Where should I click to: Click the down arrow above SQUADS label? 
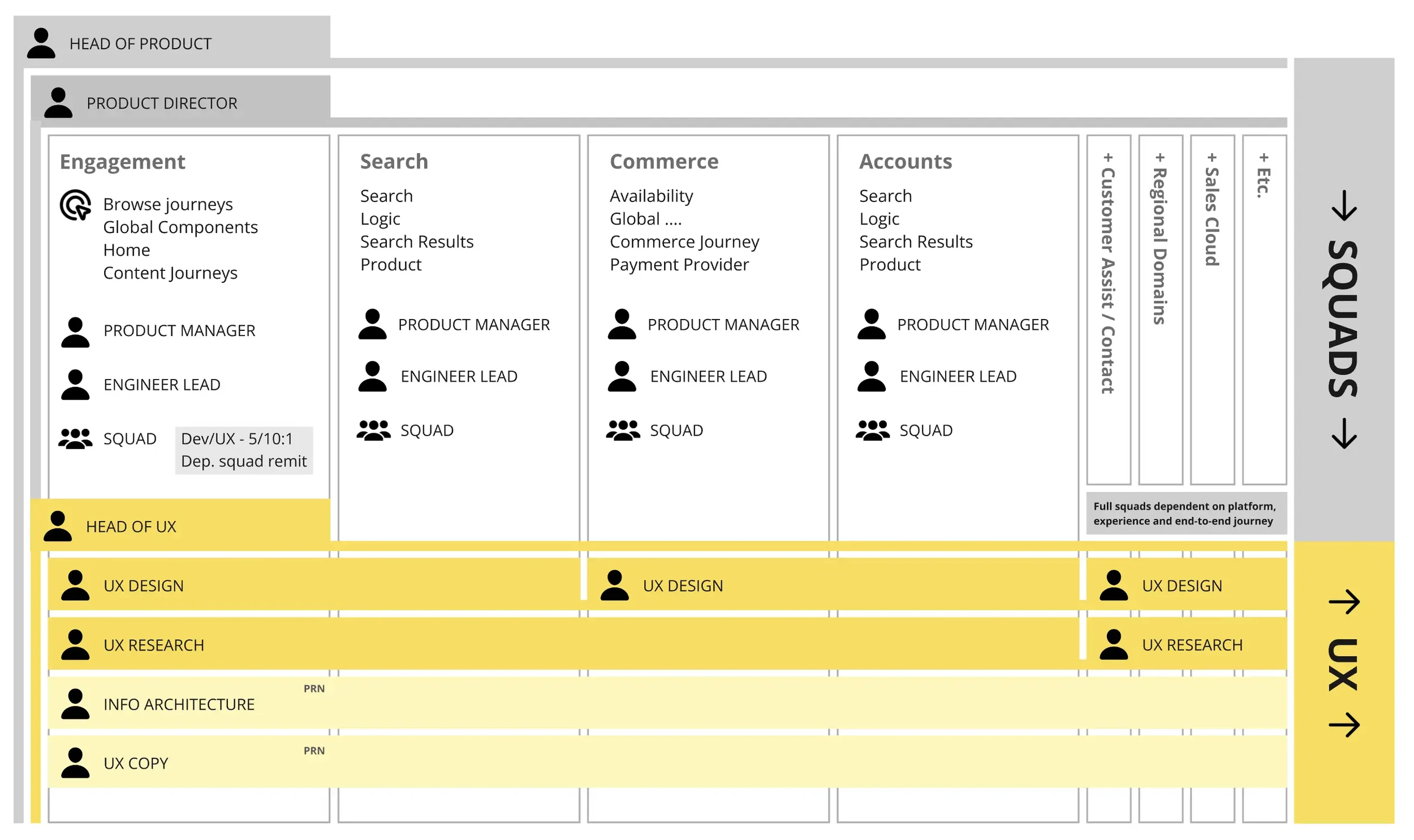(1344, 205)
